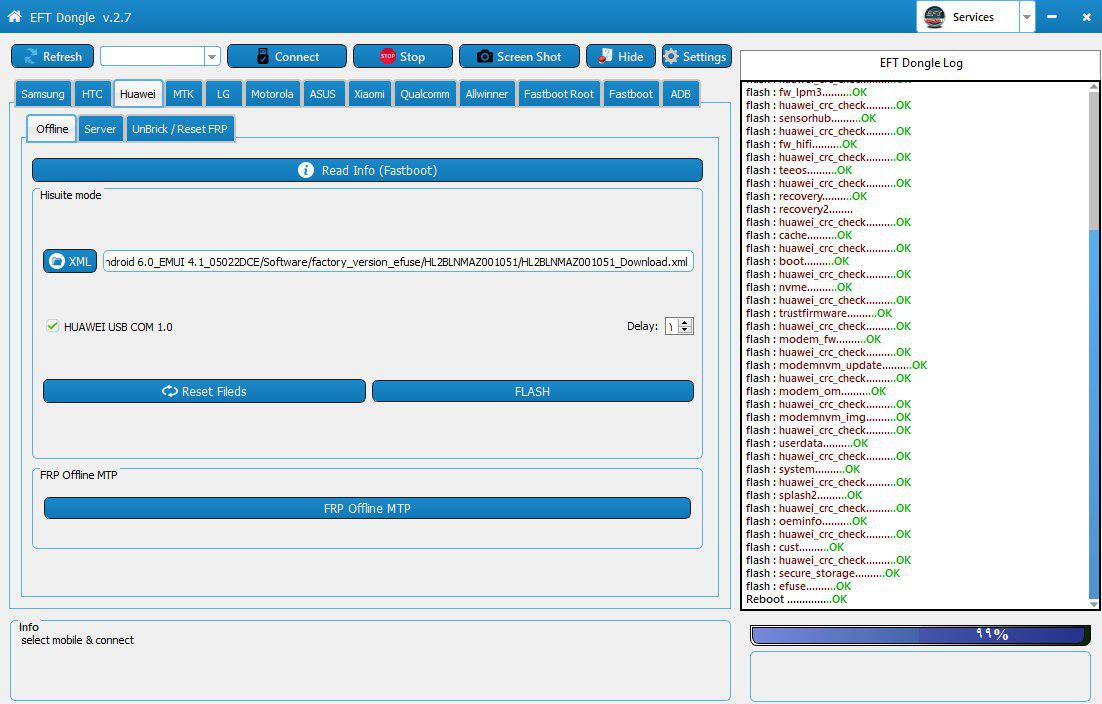Toggle HUAWEI USB COM 1.0 checkbox
Image resolution: width=1102 pixels, height=704 pixels.
(x=53, y=326)
